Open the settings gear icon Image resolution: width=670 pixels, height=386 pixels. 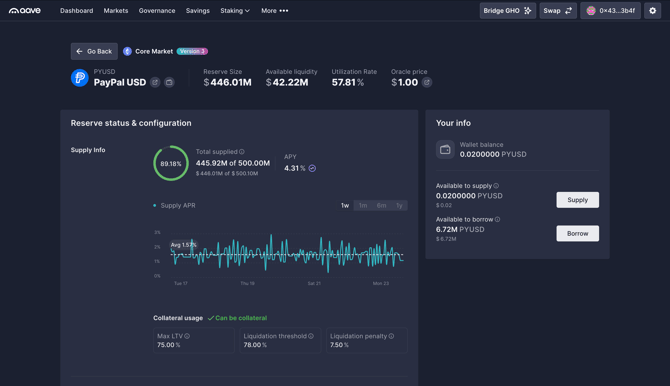pos(652,11)
